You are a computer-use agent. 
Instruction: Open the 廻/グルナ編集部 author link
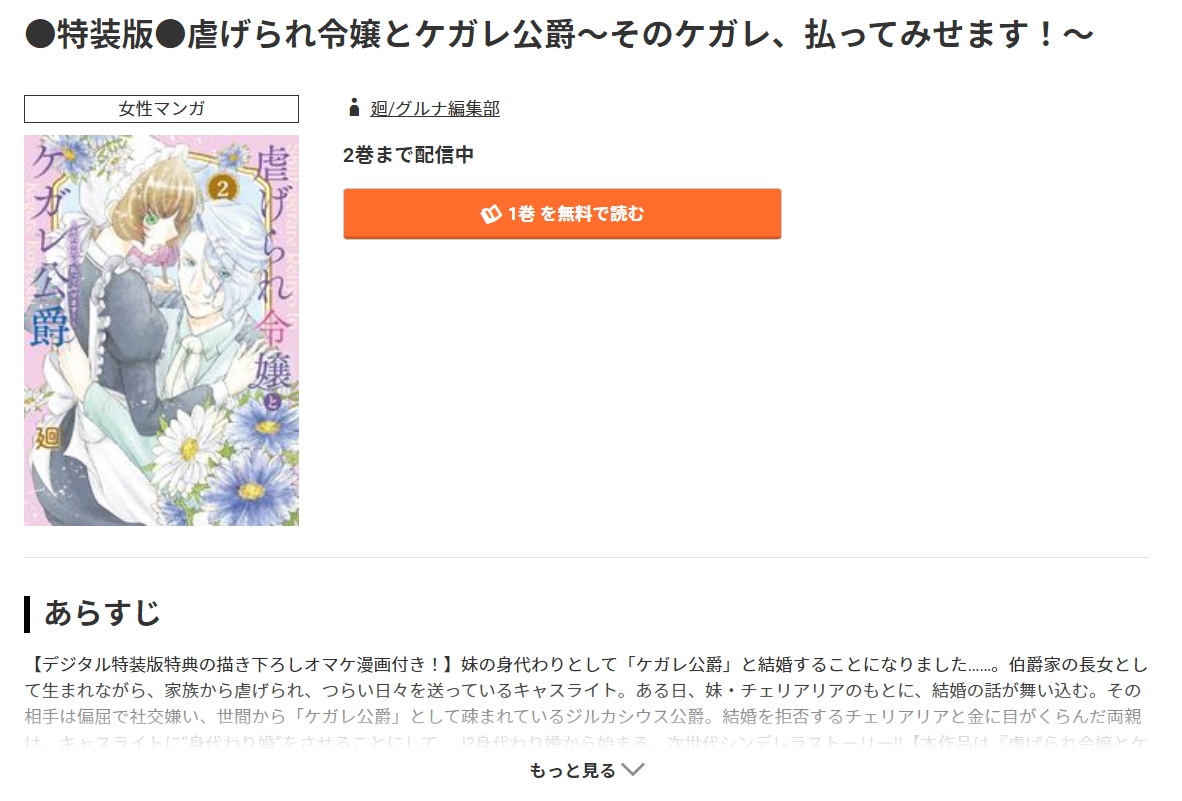pos(435,109)
